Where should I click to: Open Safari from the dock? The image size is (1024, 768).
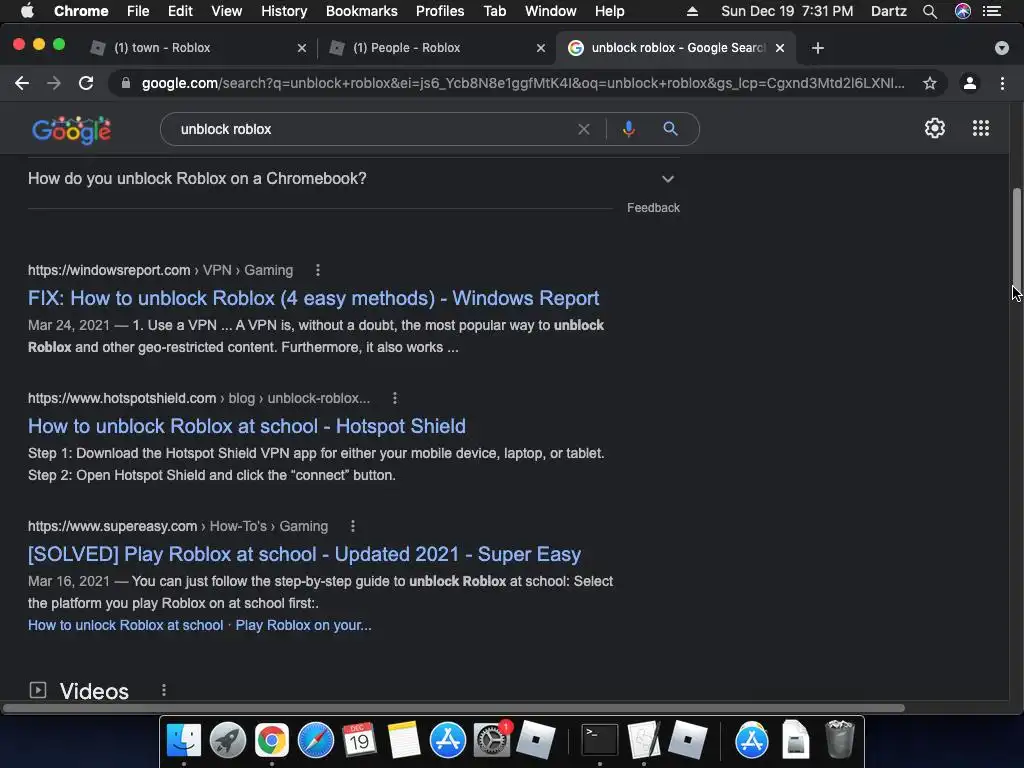(x=315, y=740)
